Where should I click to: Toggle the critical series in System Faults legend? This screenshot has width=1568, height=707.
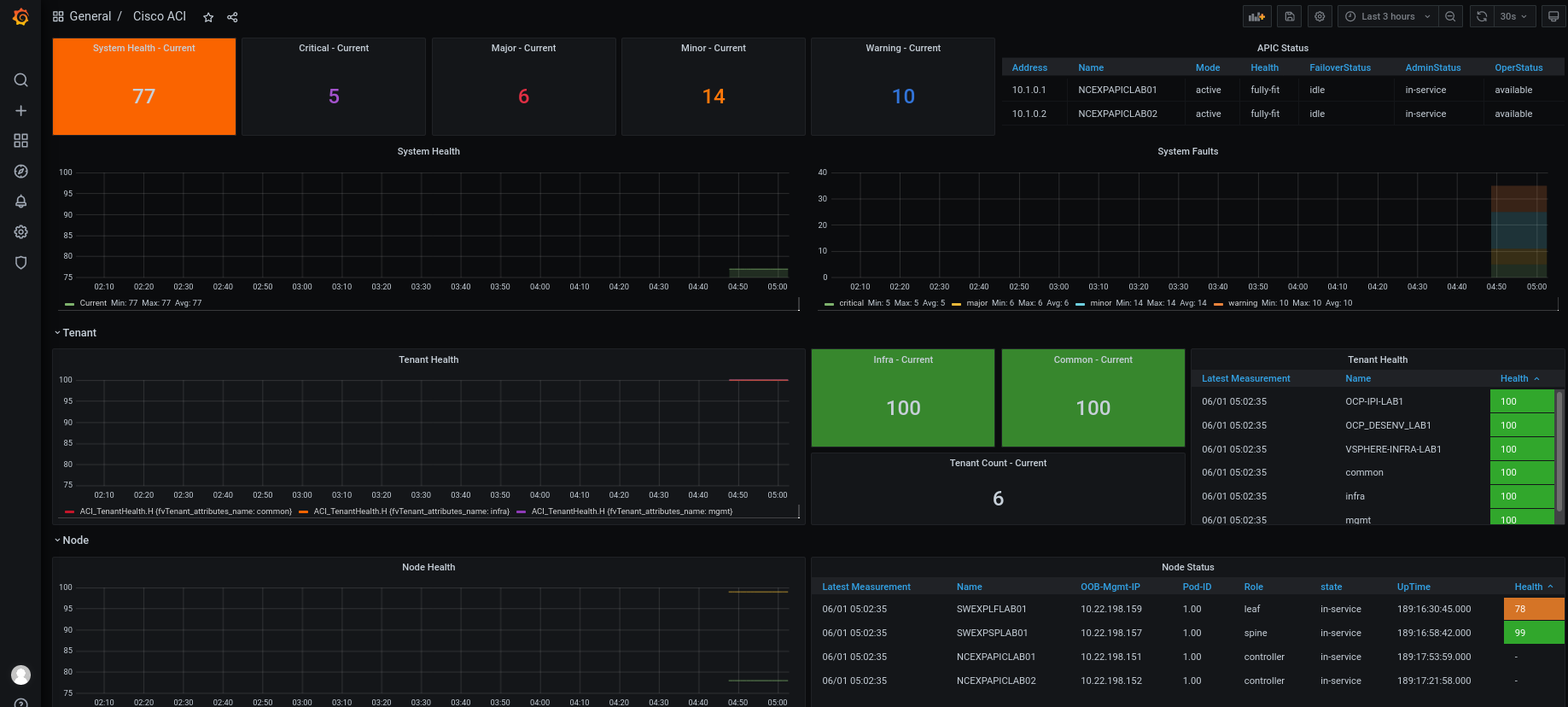coord(851,303)
